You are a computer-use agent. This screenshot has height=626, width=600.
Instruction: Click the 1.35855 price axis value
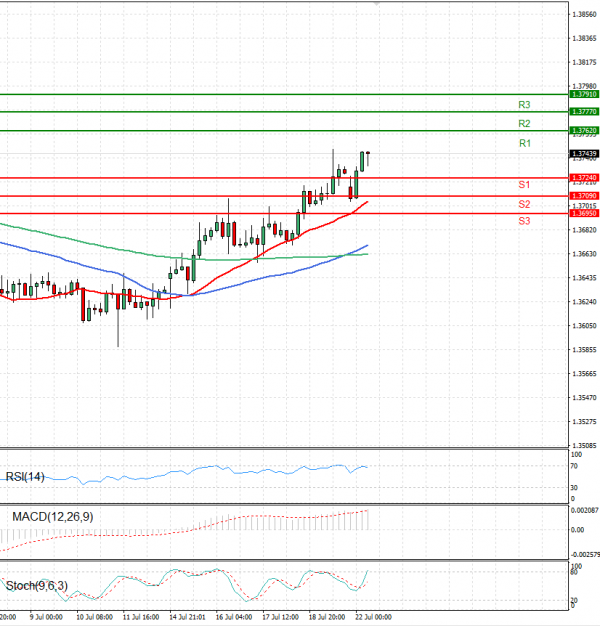click(584, 350)
